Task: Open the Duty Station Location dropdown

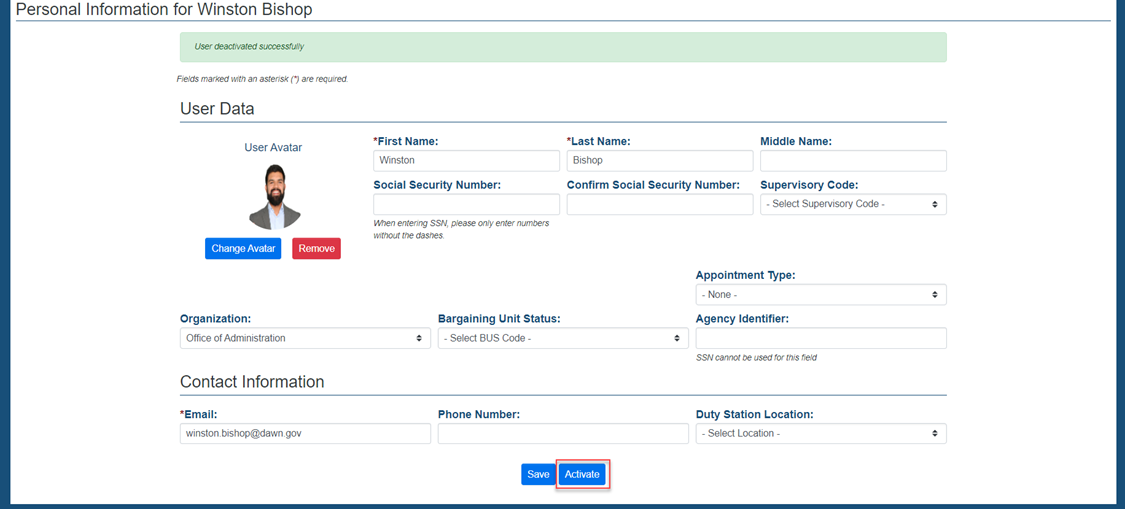Action: 821,434
